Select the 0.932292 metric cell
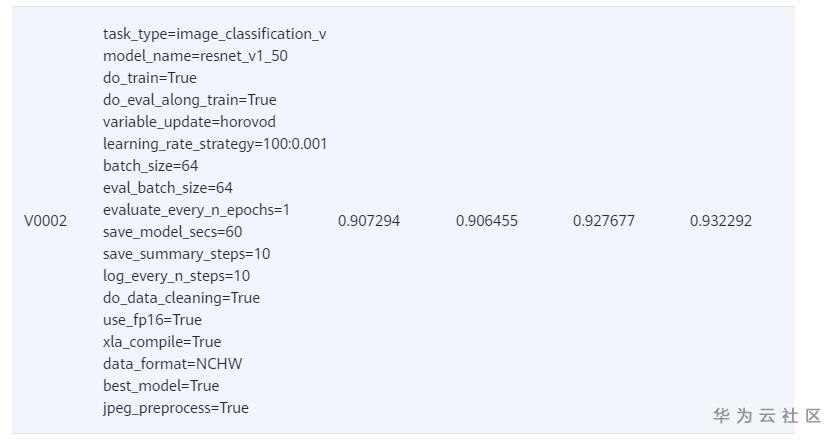Screen dimensions: 834x441 [x=721, y=221]
